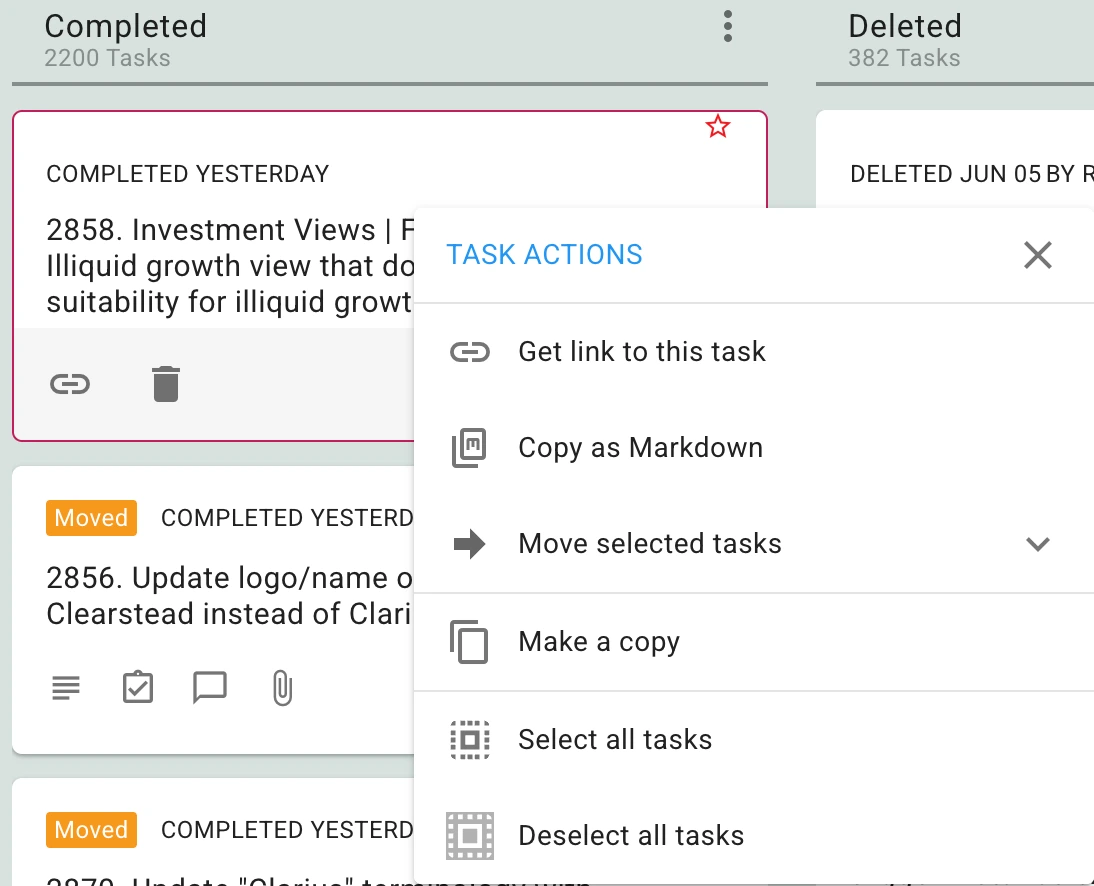Open task 2858 Investment Views card
This screenshot has width=1094, height=886.
click(230, 266)
